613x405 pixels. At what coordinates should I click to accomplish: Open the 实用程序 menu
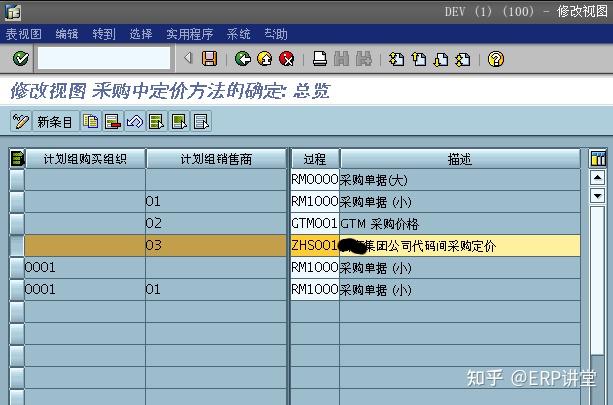click(190, 34)
